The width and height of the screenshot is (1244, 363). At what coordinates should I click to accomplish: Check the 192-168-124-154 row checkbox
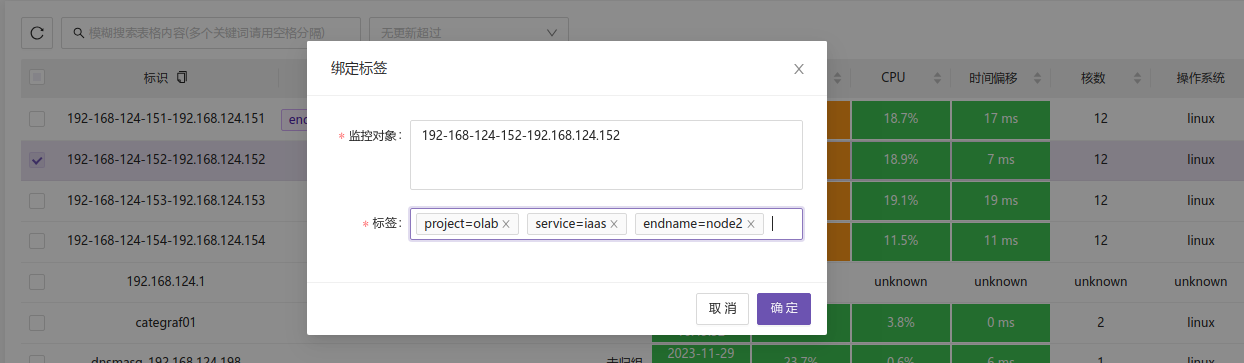tap(37, 241)
